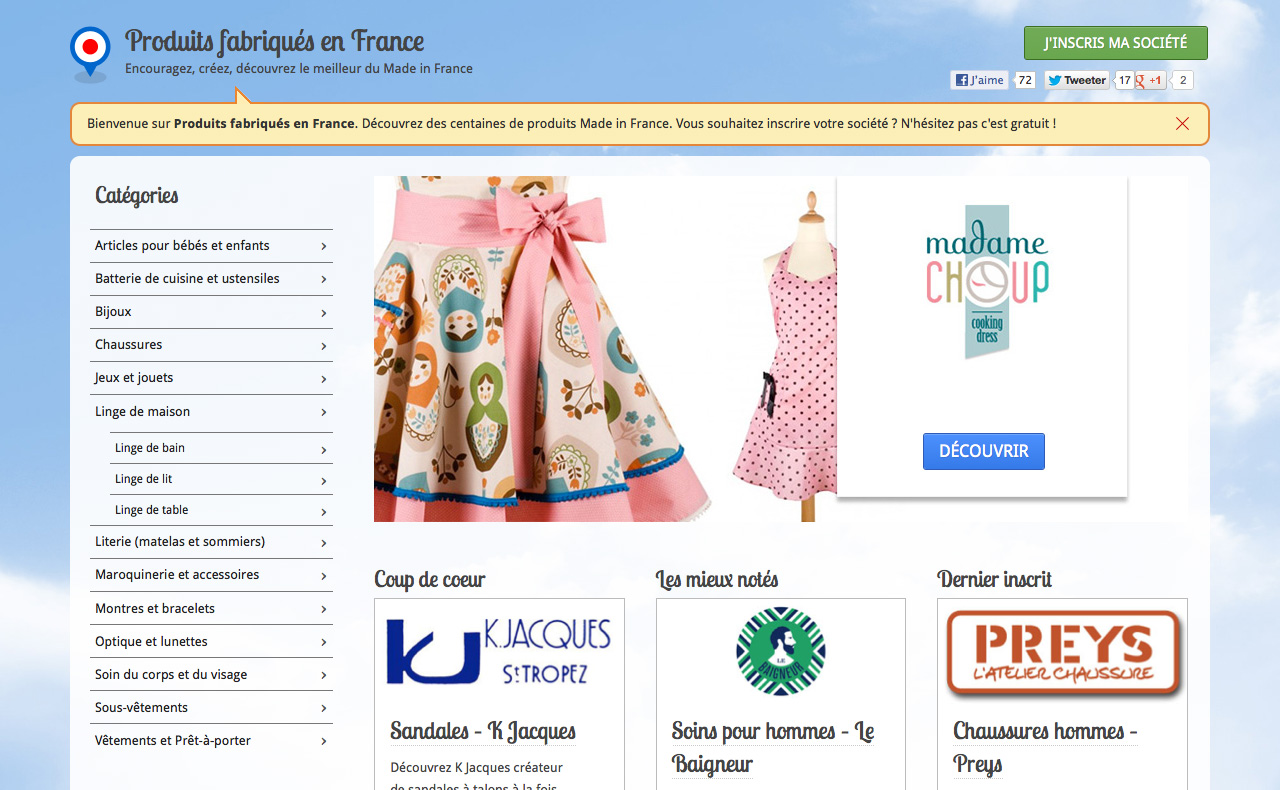The height and width of the screenshot is (790, 1280).
Task: Click the J'INSCRIS MA SOCIÉTÉ button
Action: 1115,43
